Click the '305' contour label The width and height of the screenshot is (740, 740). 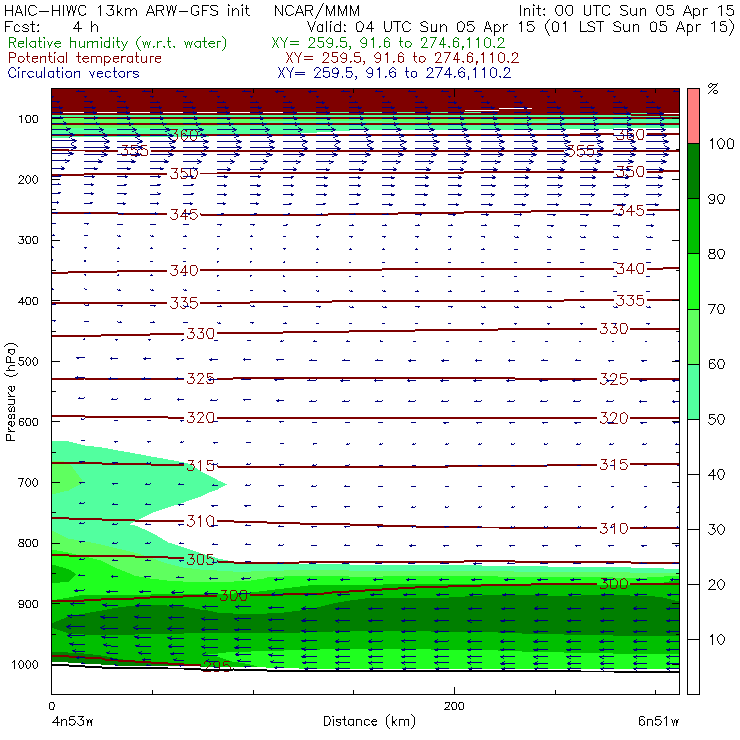(x=201, y=560)
